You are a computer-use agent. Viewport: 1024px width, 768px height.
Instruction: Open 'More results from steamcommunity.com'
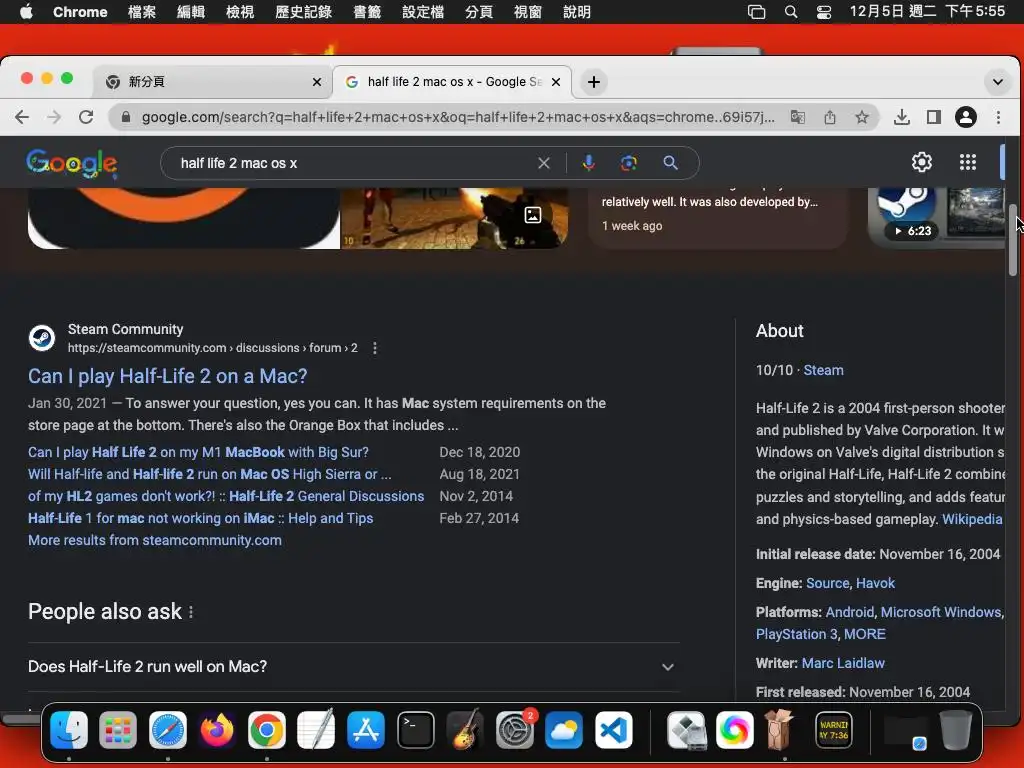(155, 540)
